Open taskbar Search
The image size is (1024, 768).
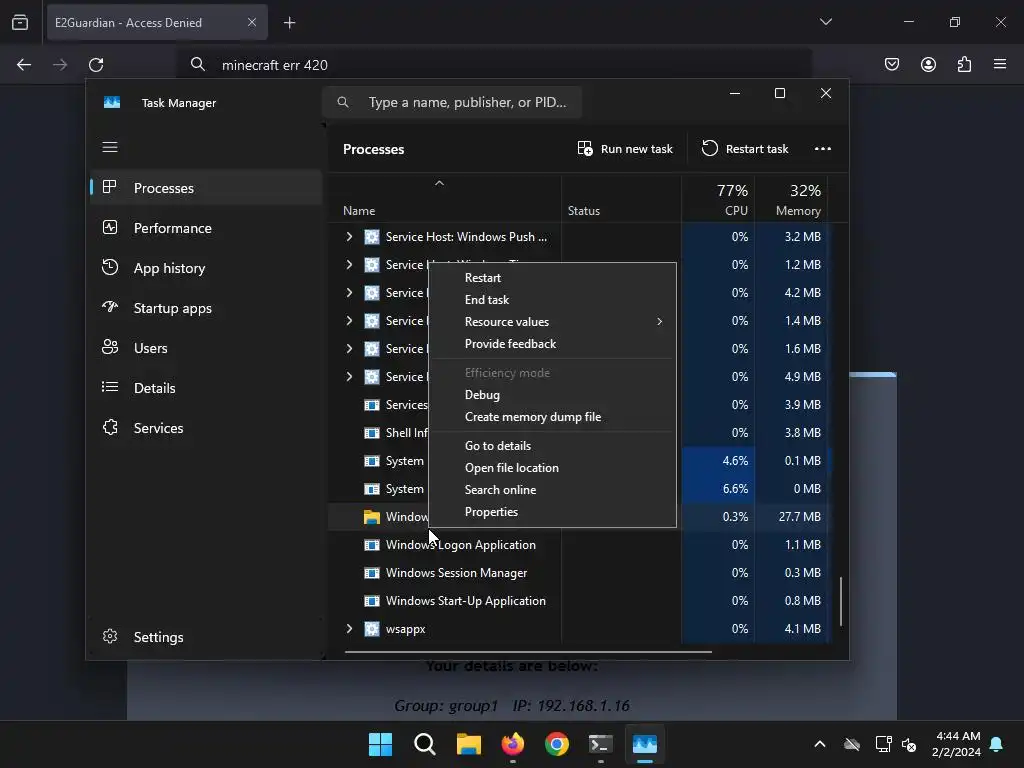point(424,744)
